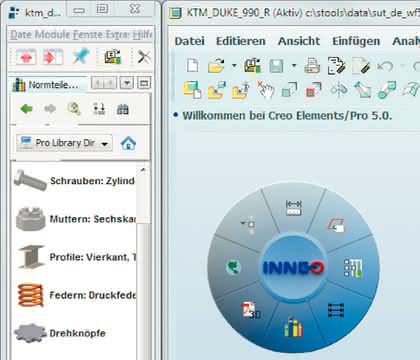420x360 pixels.
Task: Open the Datei menu in Creo
Action: pyautogui.click(x=189, y=41)
